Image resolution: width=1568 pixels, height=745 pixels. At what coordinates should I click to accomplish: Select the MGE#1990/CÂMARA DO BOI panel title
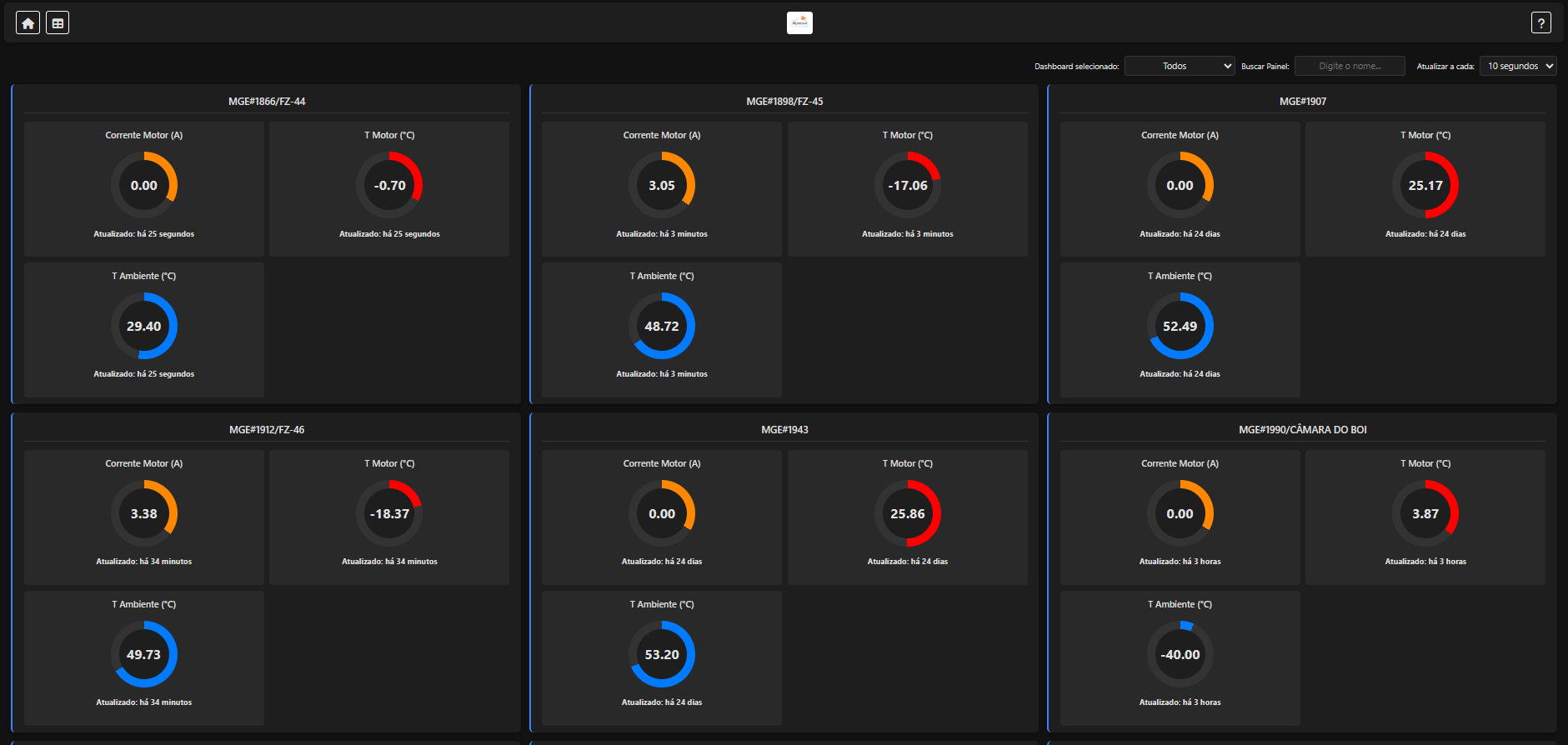[1303, 430]
